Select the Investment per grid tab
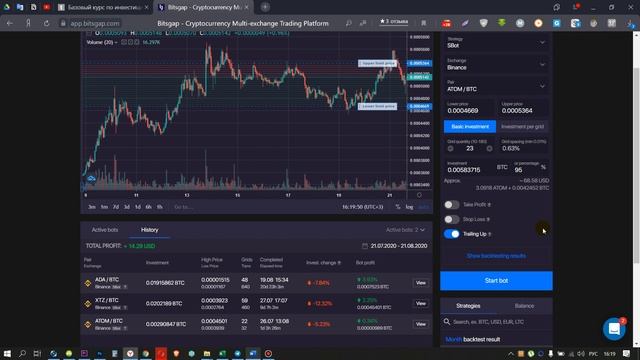Image resolution: width=640 pixels, height=360 pixels. pos(522,127)
